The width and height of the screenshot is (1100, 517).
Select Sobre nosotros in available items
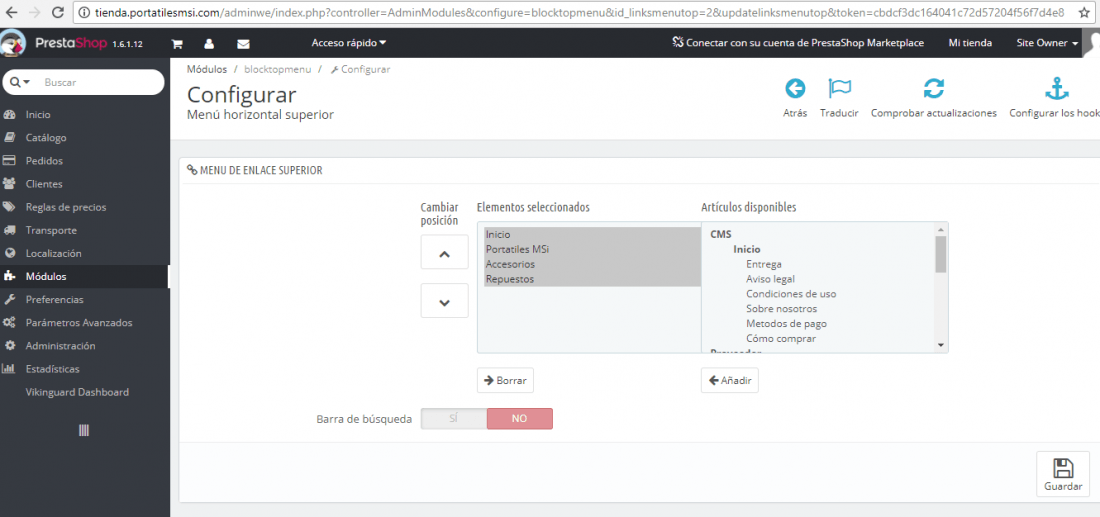(x=782, y=309)
